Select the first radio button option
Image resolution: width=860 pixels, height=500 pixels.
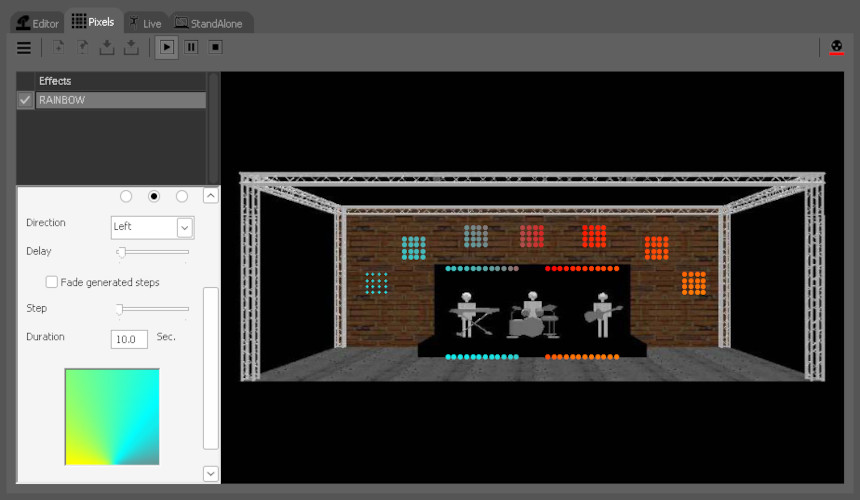[126, 196]
